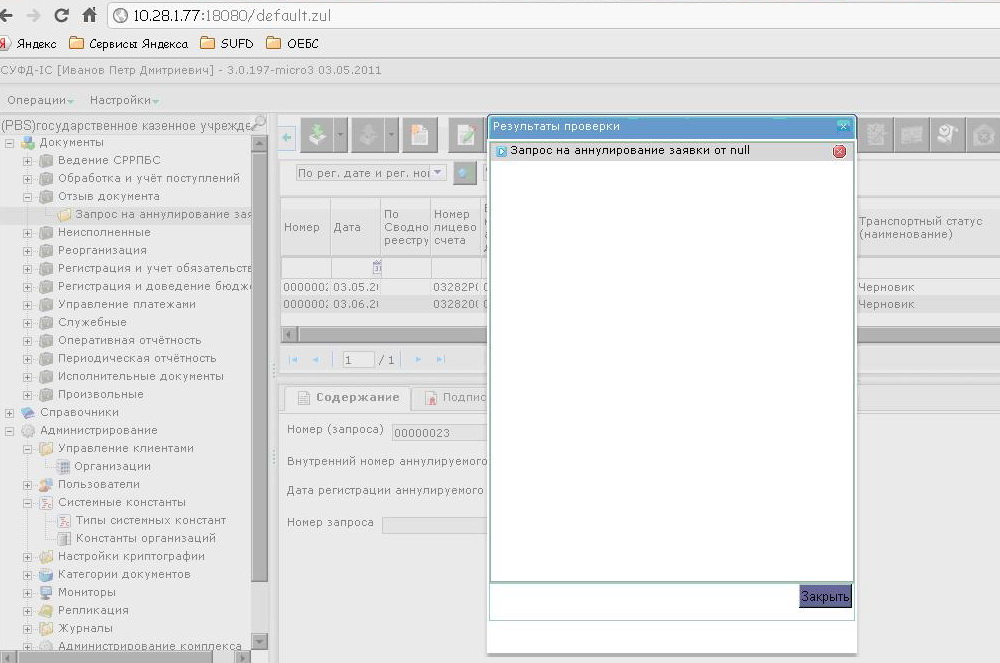Click the clock person toolbar icon

tap(947, 135)
